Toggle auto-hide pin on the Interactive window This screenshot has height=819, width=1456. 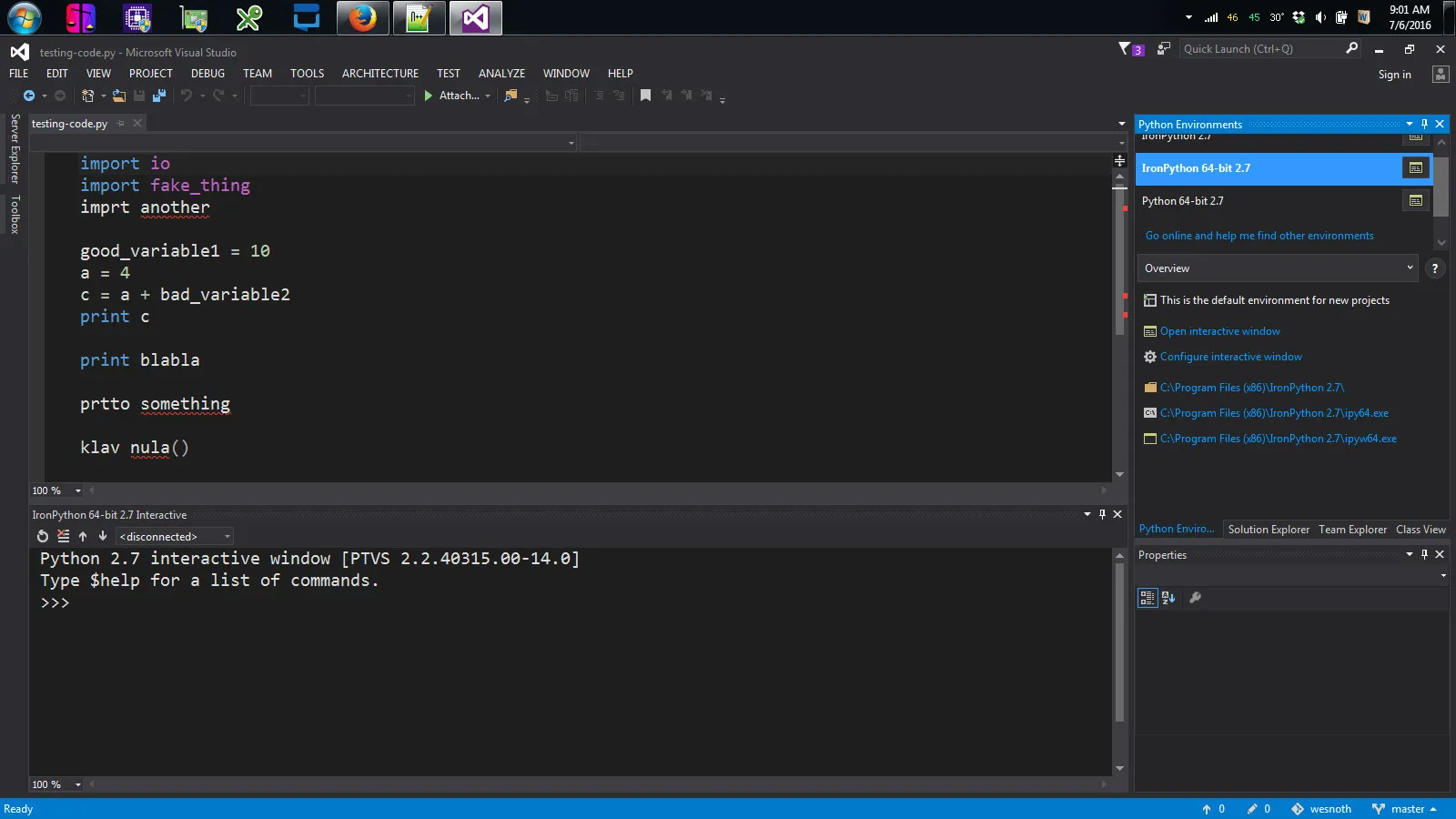coord(1102,514)
